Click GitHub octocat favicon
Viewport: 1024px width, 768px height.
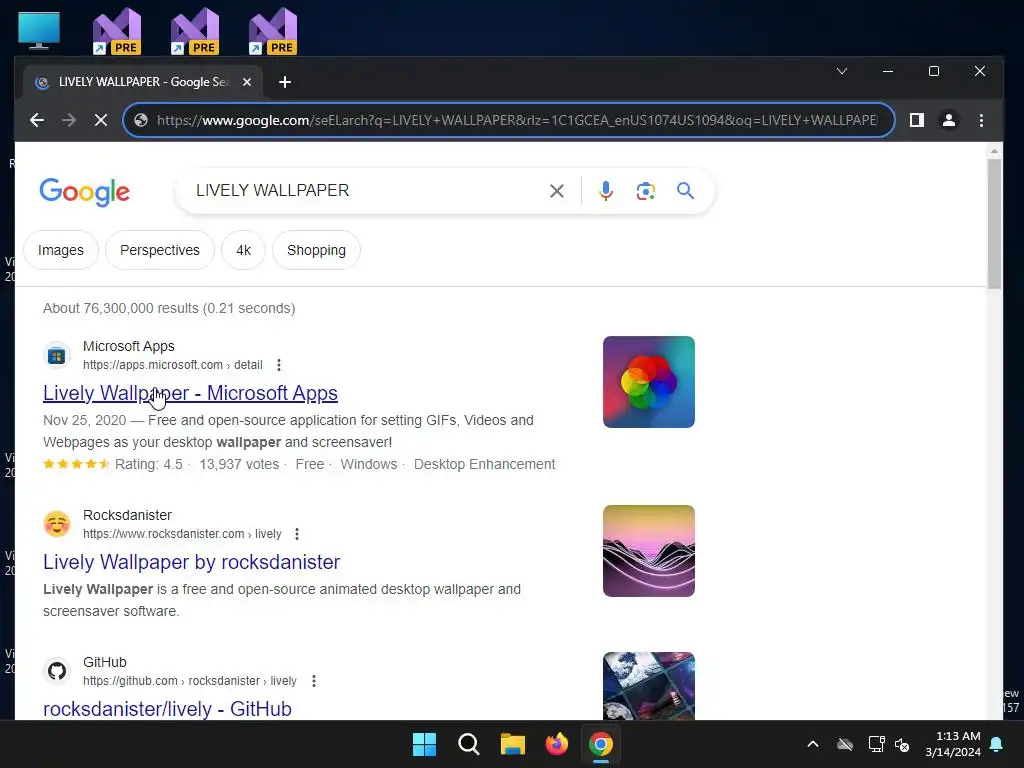[x=57, y=671]
